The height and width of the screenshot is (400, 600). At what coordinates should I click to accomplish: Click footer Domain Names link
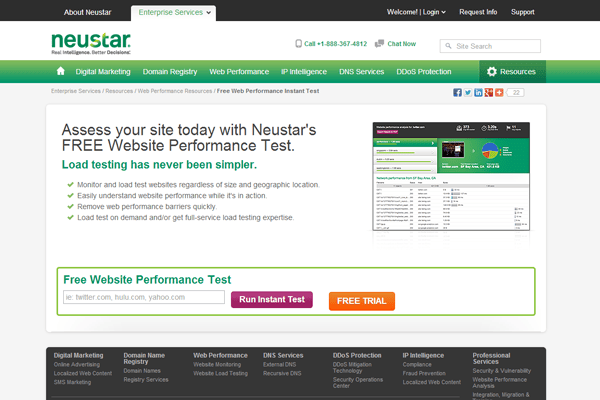pyautogui.click(x=142, y=371)
